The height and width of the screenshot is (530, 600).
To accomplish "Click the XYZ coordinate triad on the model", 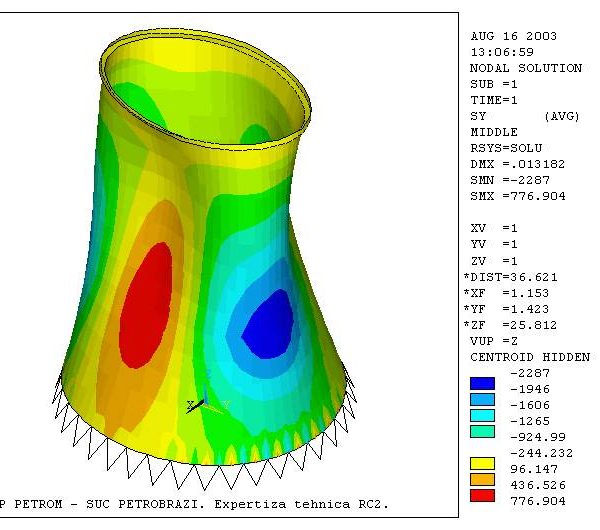I will pos(199,402).
